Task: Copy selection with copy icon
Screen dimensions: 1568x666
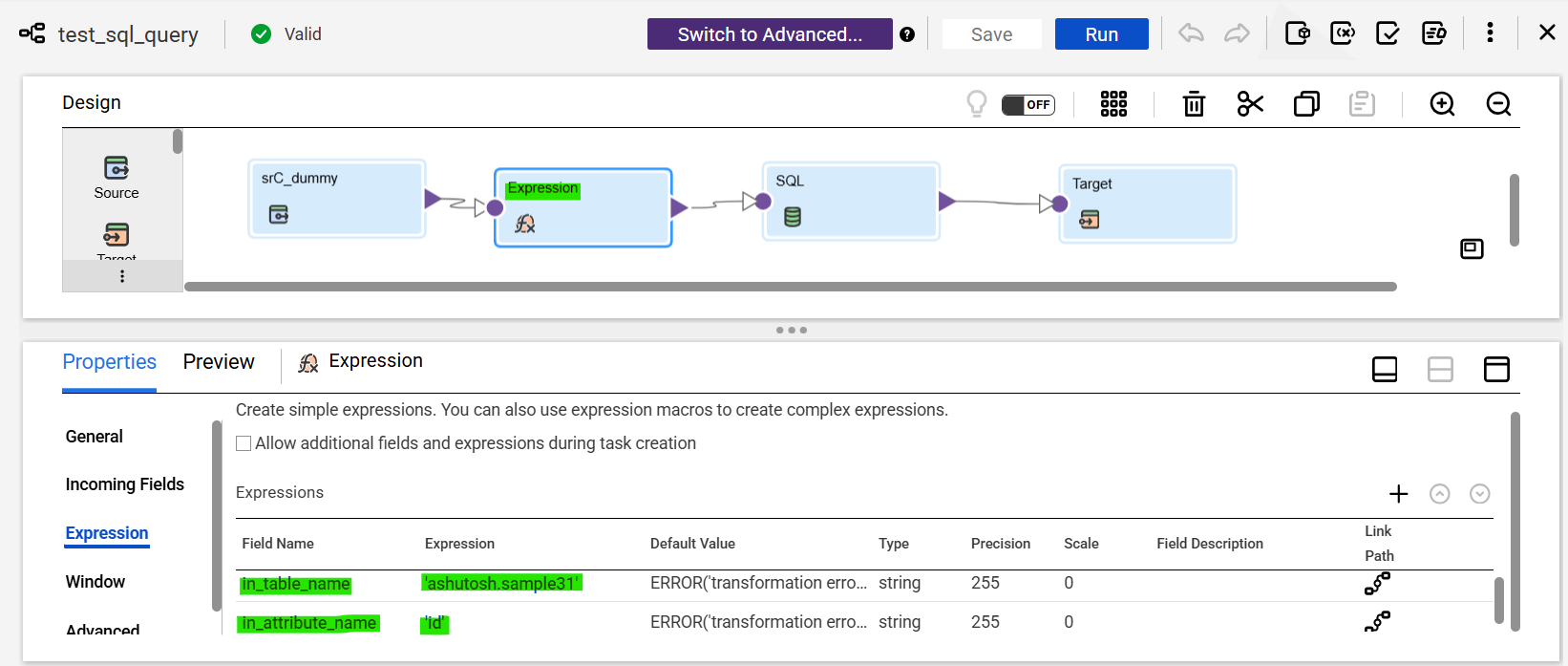Action: pos(1306,103)
